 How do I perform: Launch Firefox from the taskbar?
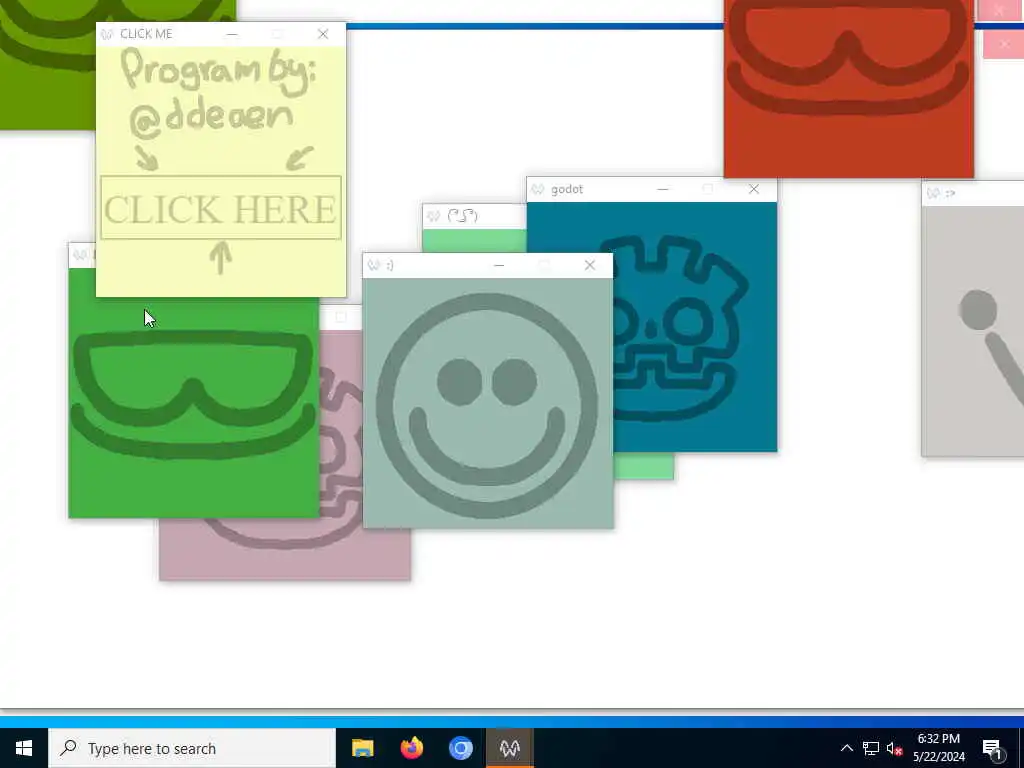[411, 748]
